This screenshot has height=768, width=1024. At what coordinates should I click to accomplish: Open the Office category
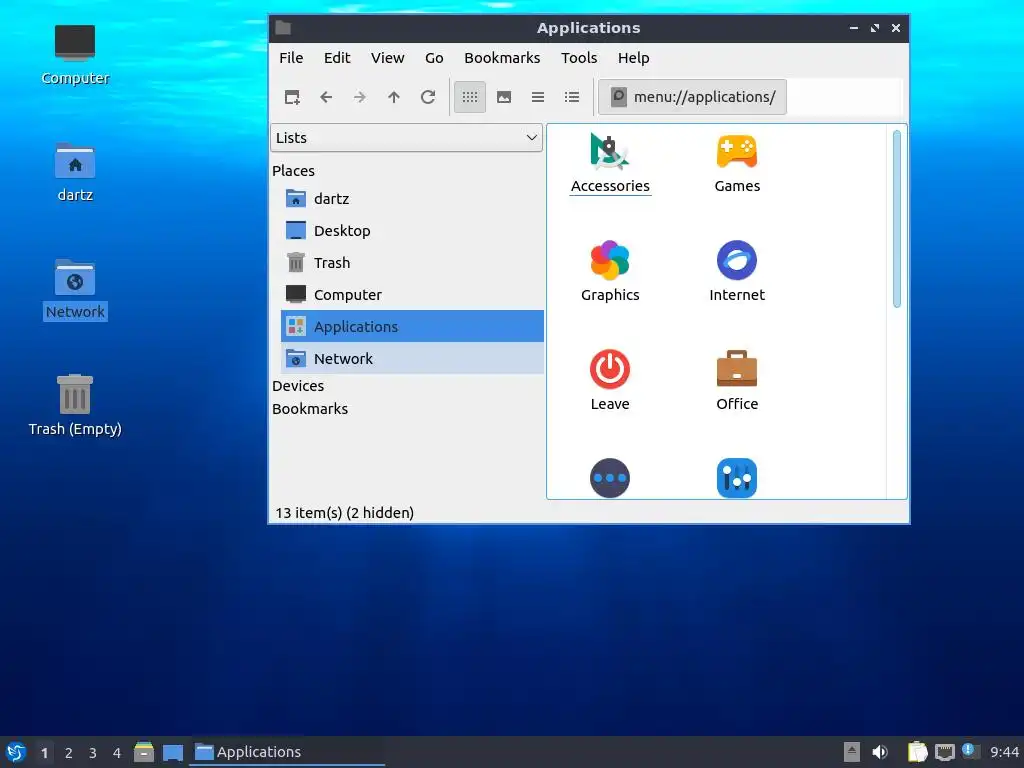point(737,381)
